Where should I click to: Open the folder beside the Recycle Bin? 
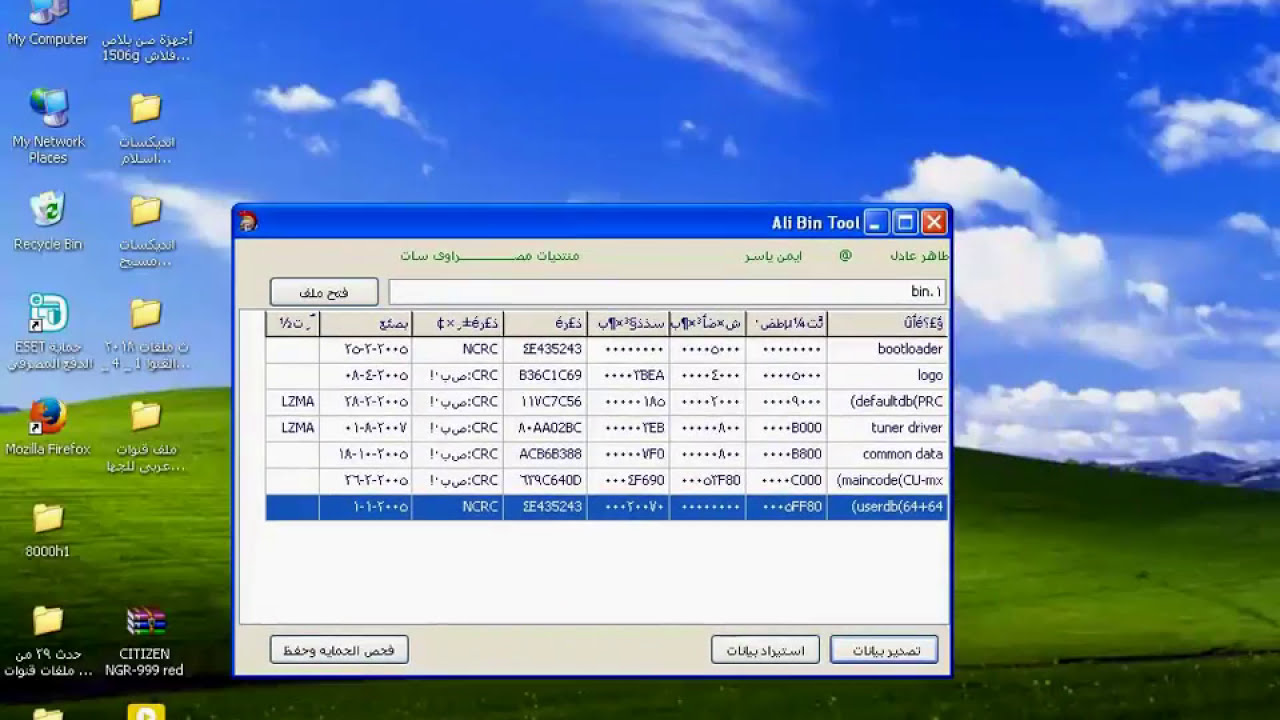pos(146,230)
